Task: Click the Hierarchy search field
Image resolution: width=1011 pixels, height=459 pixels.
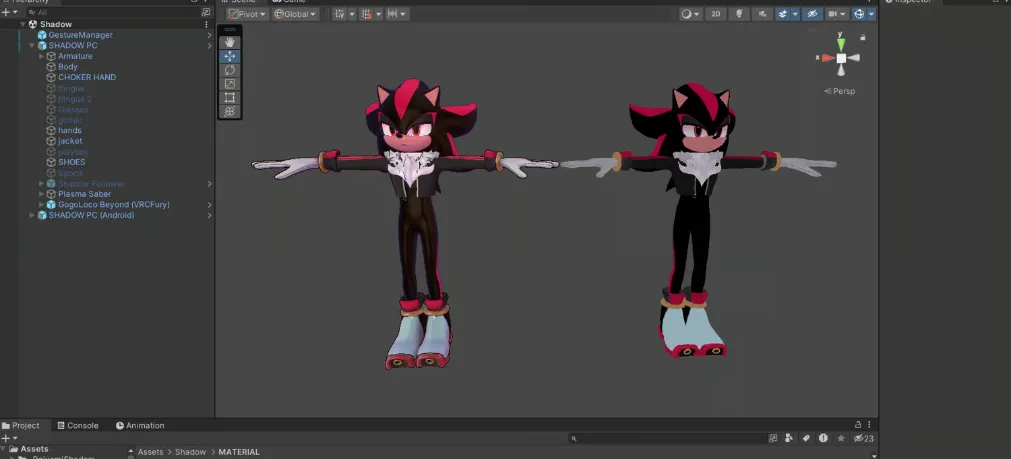Action: pos(110,12)
